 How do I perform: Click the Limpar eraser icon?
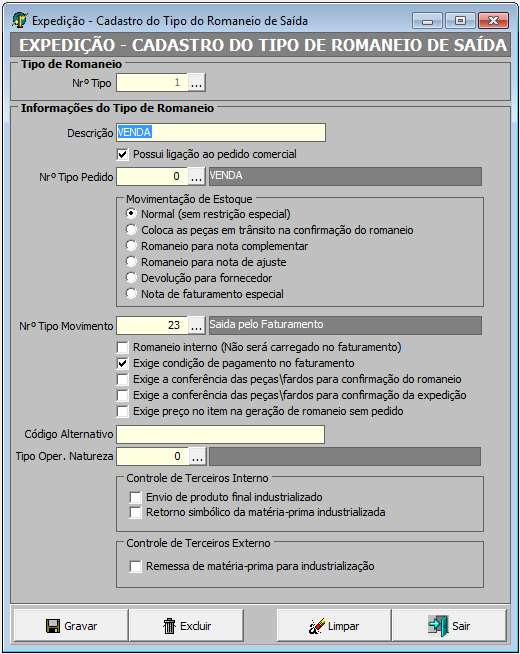tap(317, 626)
